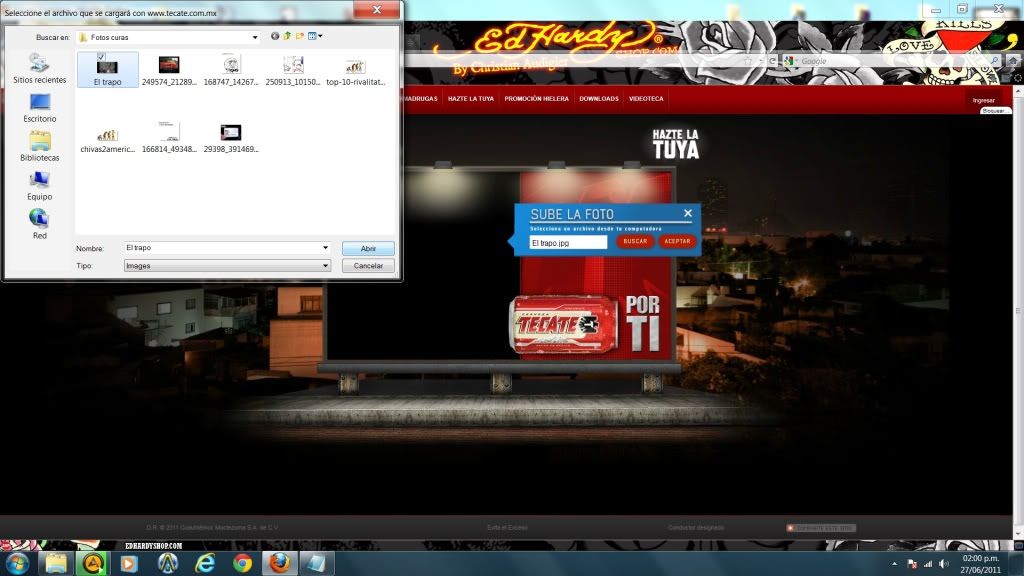Click the network signal tray icon
Image resolution: width=1024 pixels, height=576 pixels.
coord(928,564)
